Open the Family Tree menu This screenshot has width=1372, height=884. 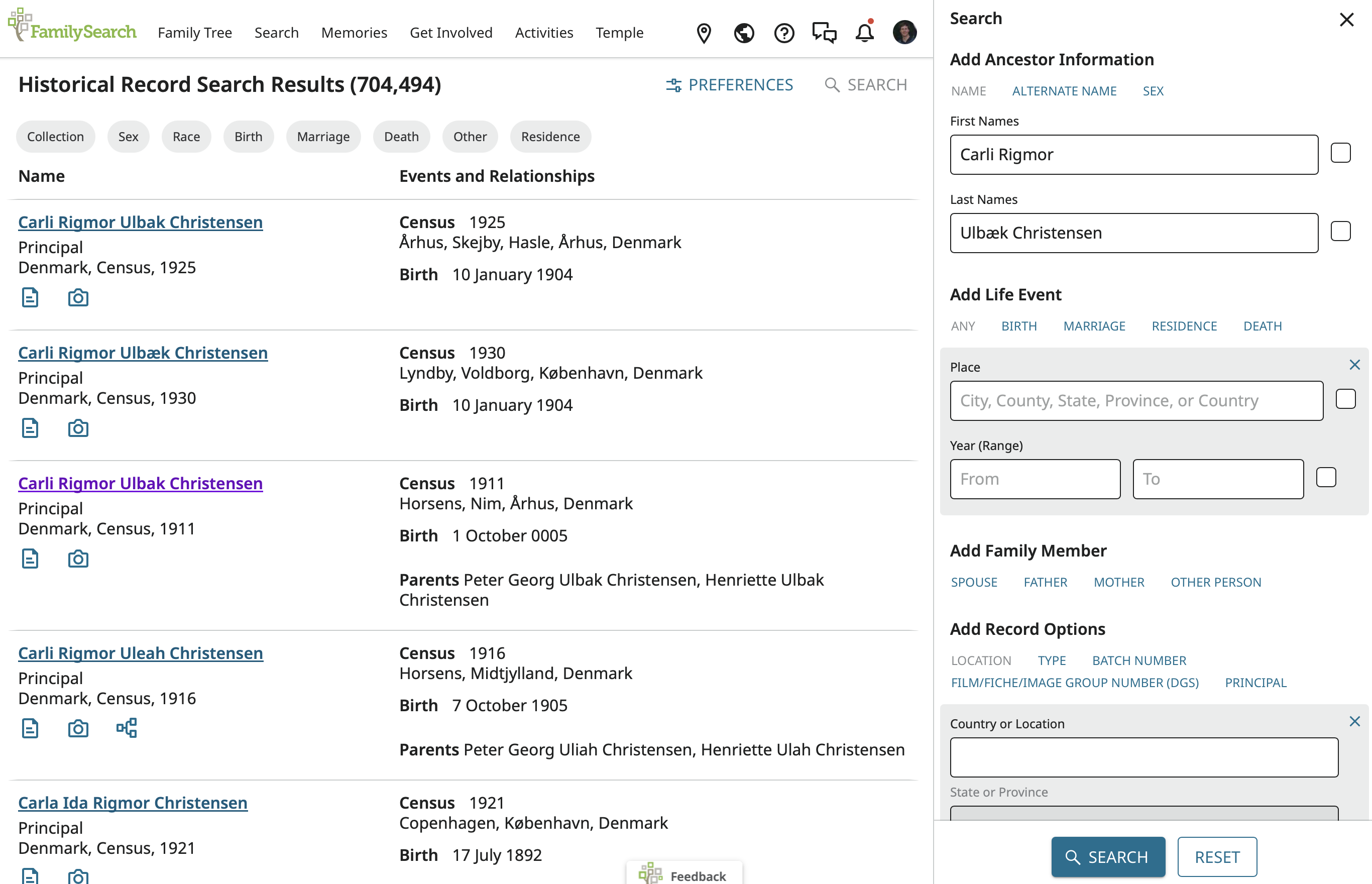pyautogui.click(x=194, y=33)
